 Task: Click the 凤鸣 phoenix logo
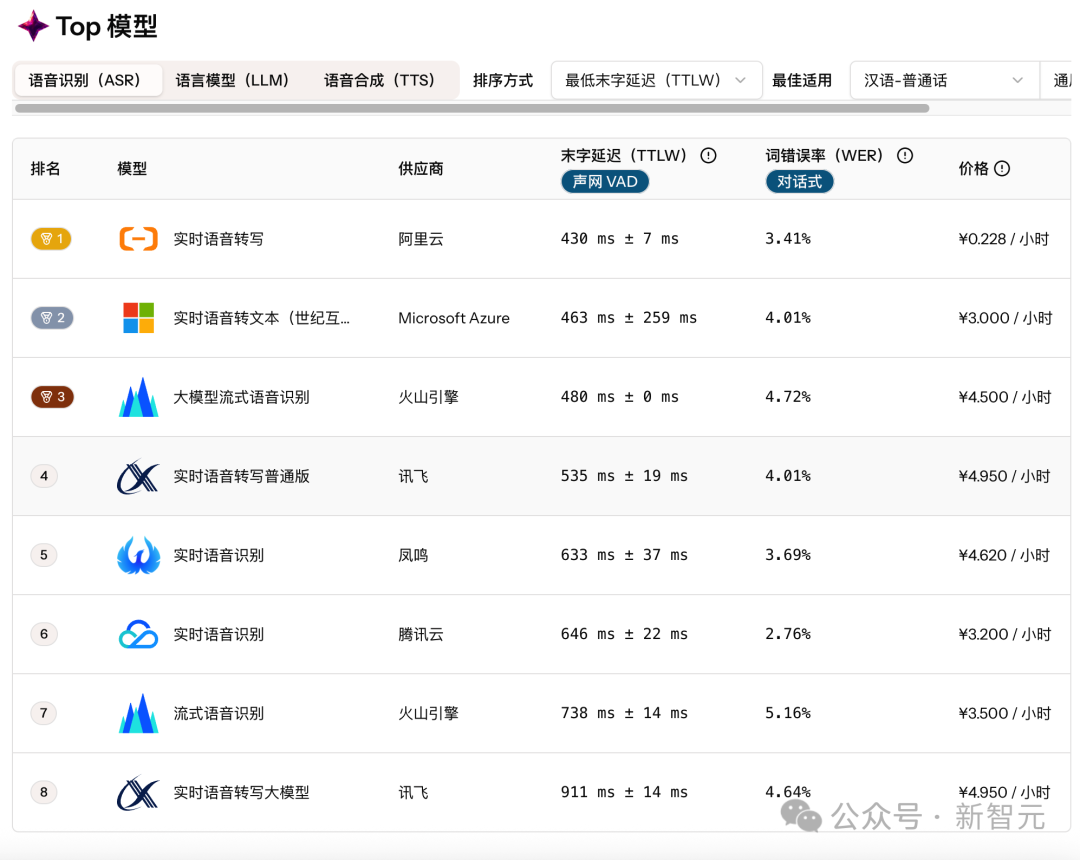138,555
